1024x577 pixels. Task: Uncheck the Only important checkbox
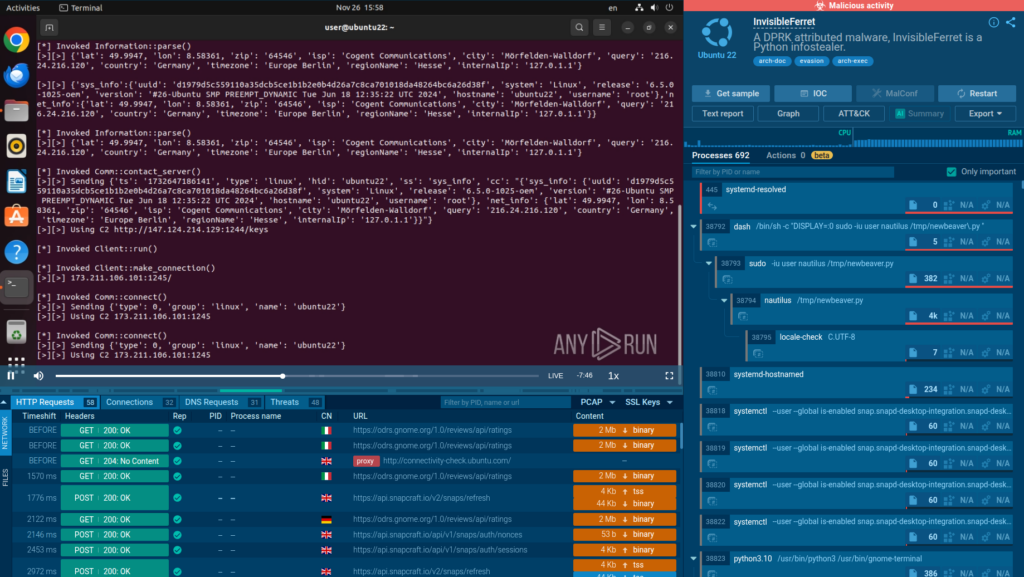coord(951,172)
